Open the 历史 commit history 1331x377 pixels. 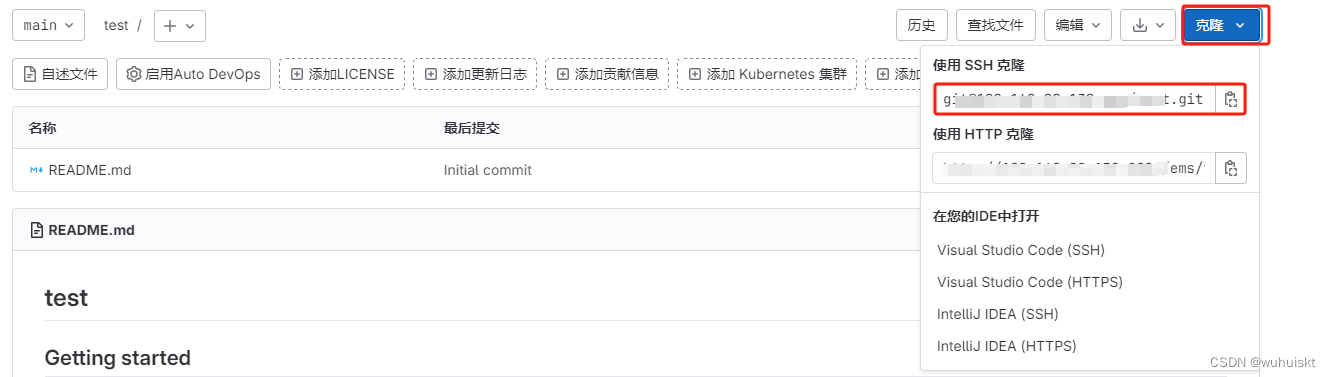(922, 26)
